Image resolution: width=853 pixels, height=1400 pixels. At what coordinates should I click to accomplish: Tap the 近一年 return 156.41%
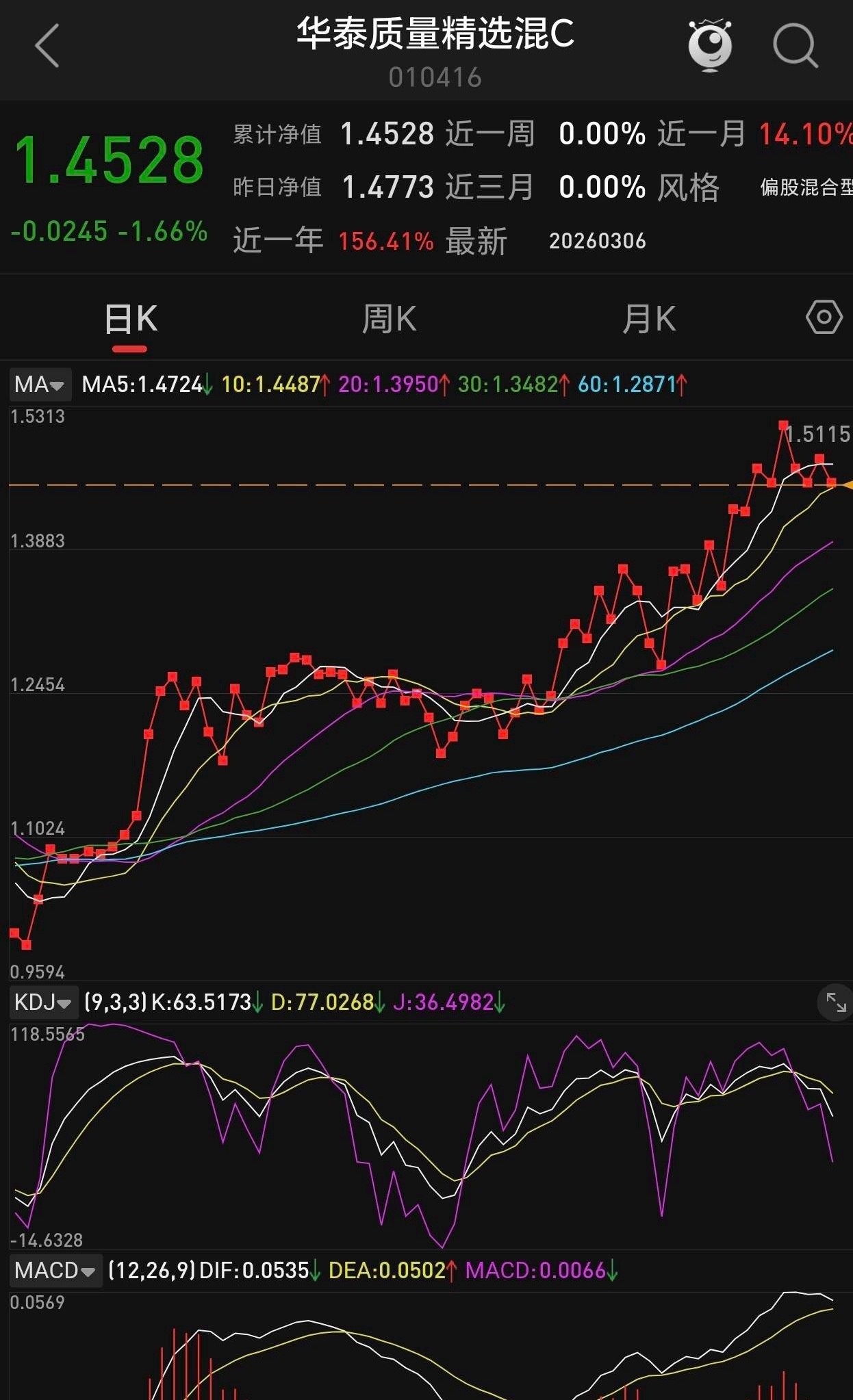click(x=386, y=241)
